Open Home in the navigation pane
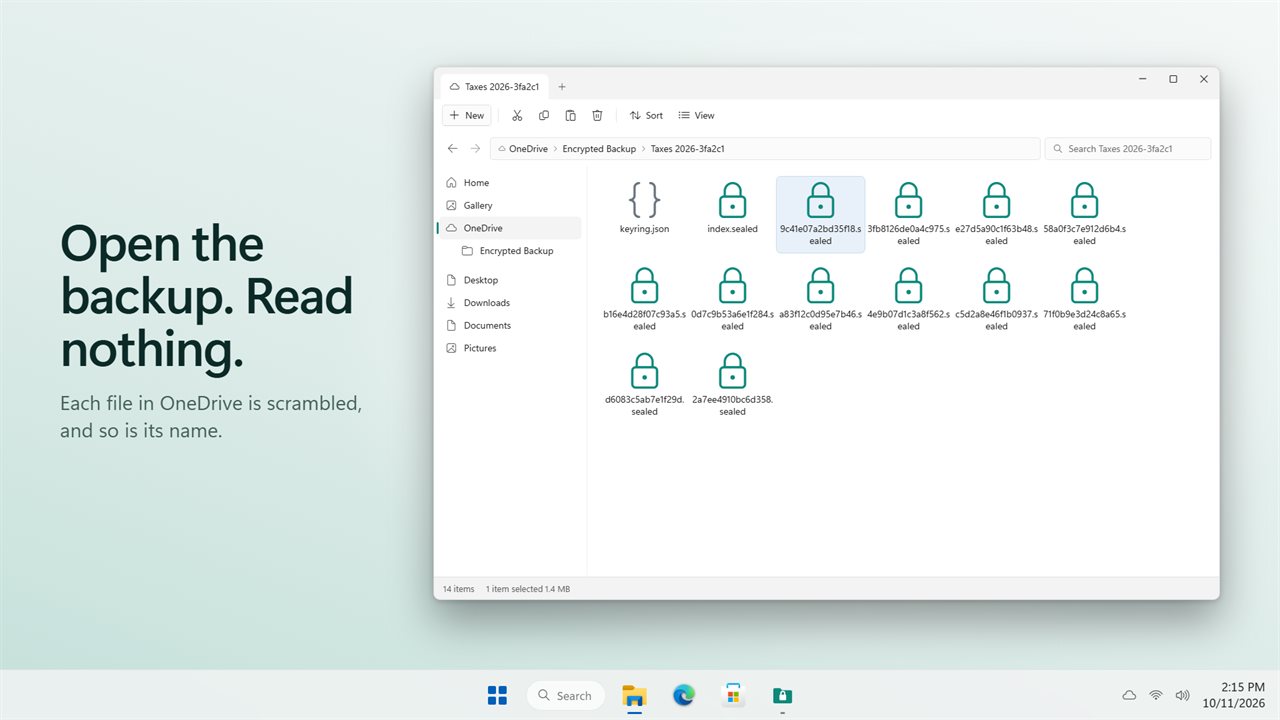 (509, 183)
